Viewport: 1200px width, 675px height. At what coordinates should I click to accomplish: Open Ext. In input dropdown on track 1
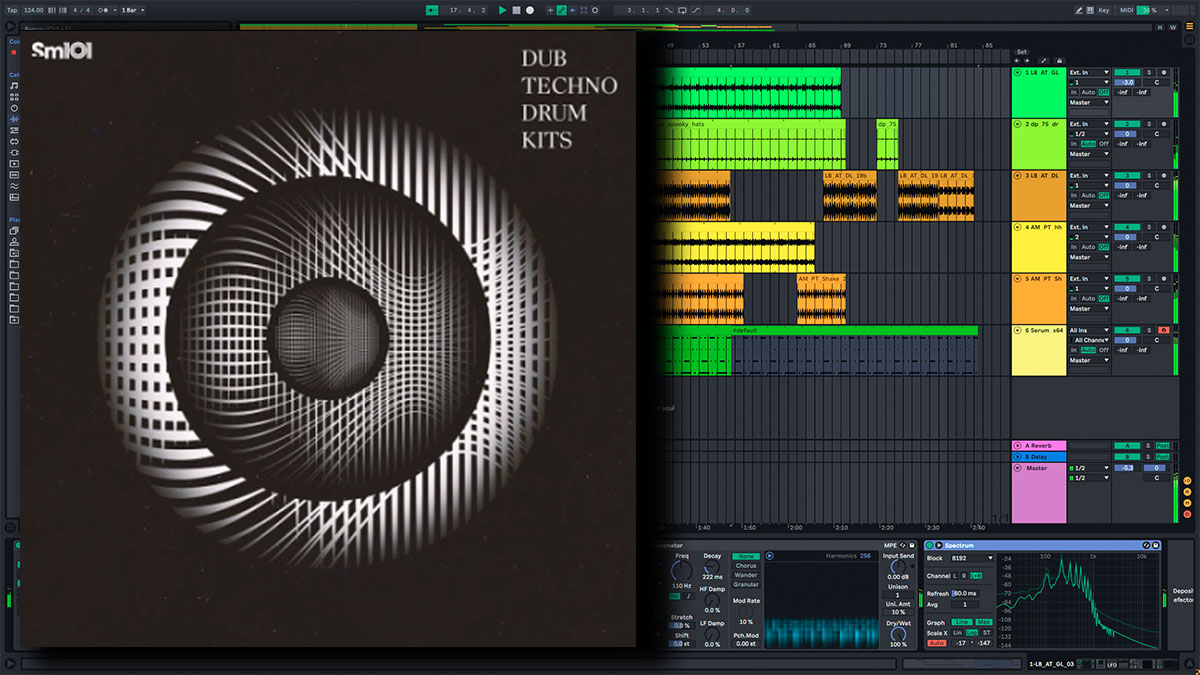(x=1089, y=72)
